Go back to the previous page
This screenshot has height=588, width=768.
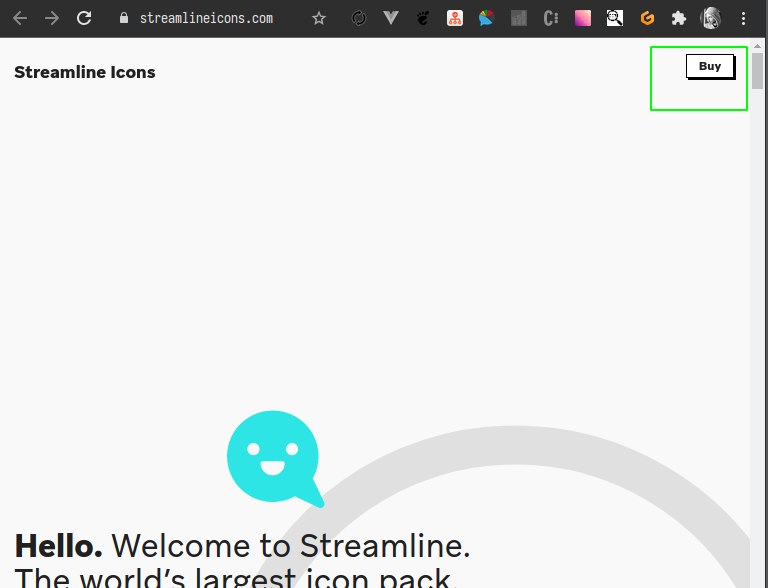tap(20, 19)
